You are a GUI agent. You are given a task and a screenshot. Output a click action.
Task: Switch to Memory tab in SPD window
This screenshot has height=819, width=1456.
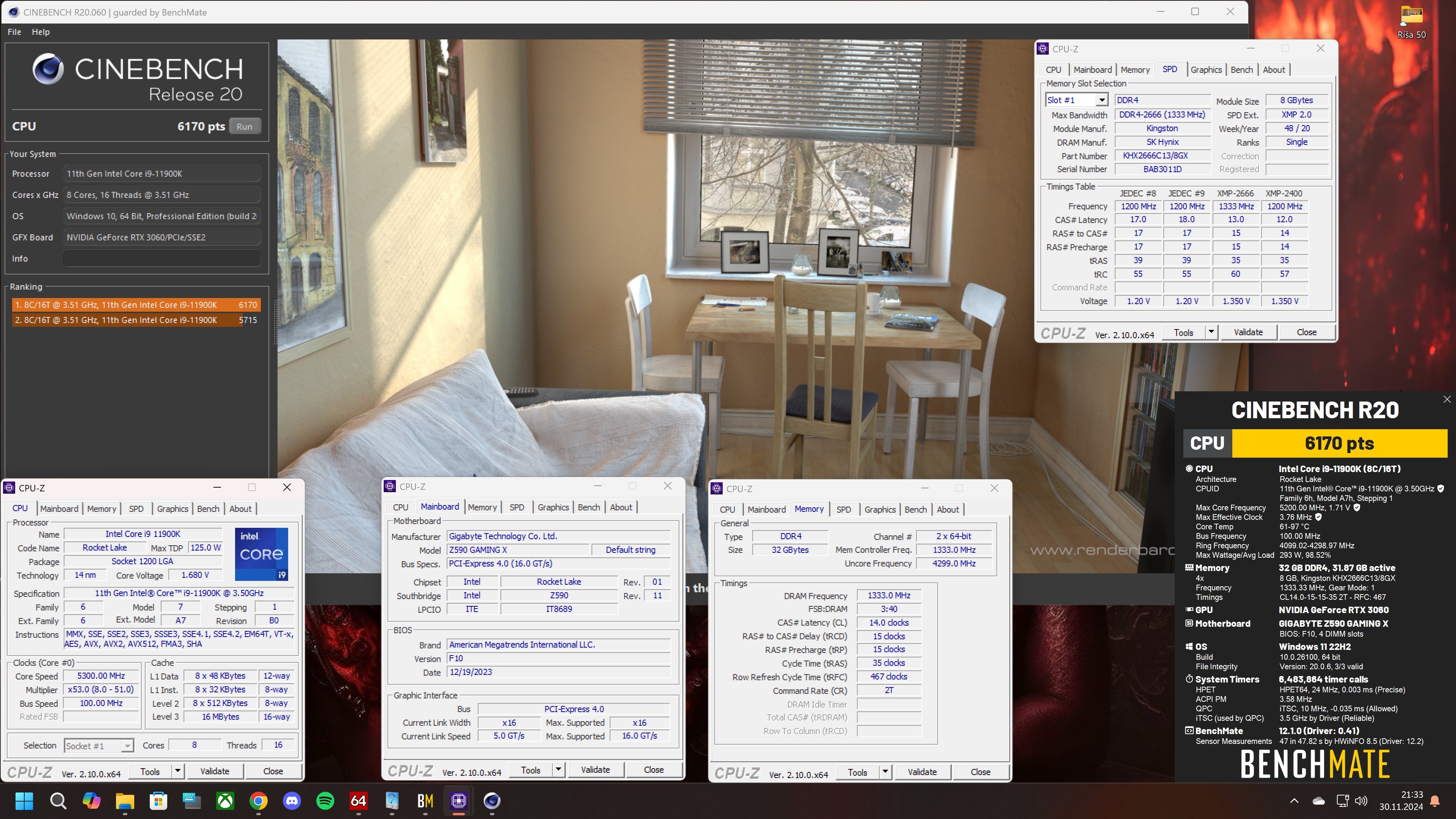[x=1135, y=69]
